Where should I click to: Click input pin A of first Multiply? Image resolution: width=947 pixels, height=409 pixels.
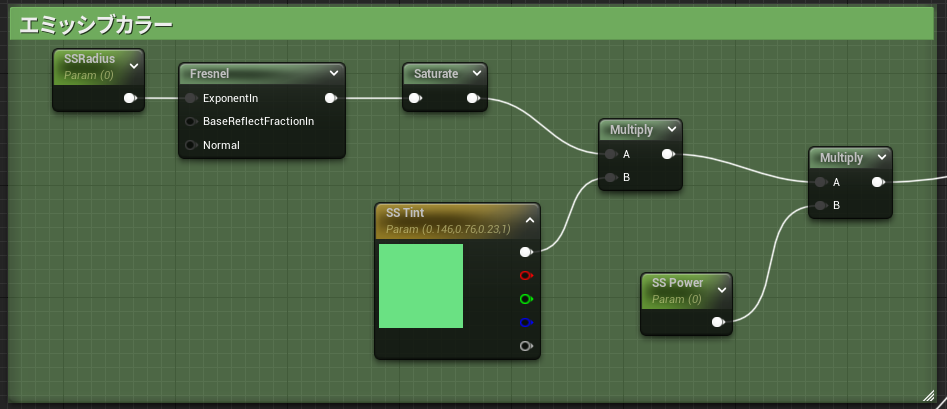611,154
